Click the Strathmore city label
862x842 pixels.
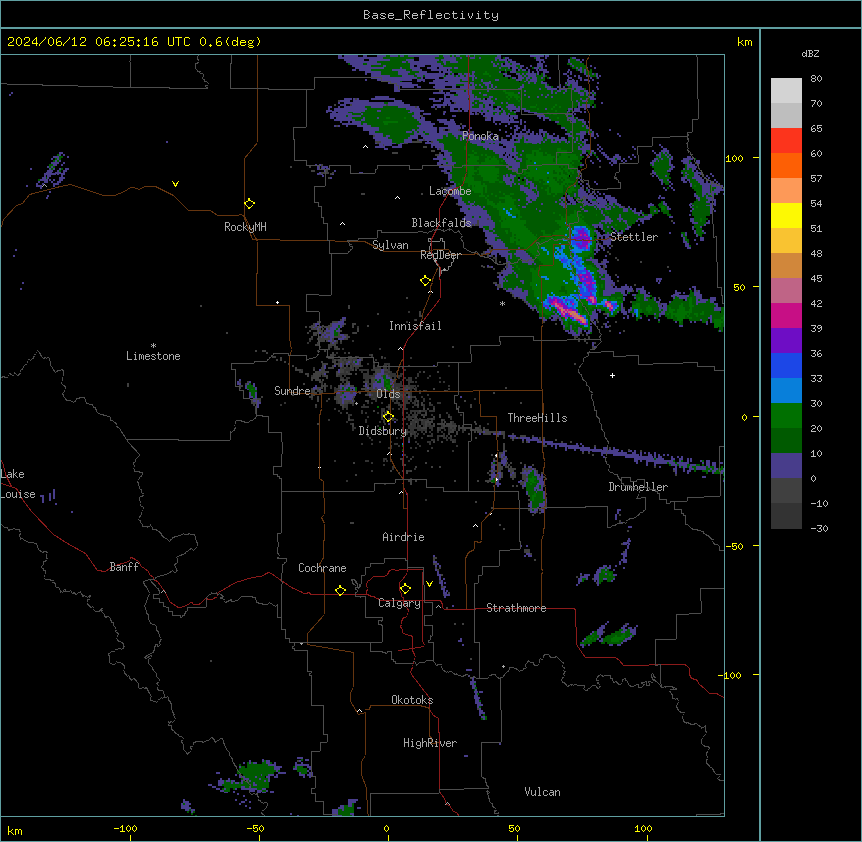pyautogui.click(x=516, y=608)
